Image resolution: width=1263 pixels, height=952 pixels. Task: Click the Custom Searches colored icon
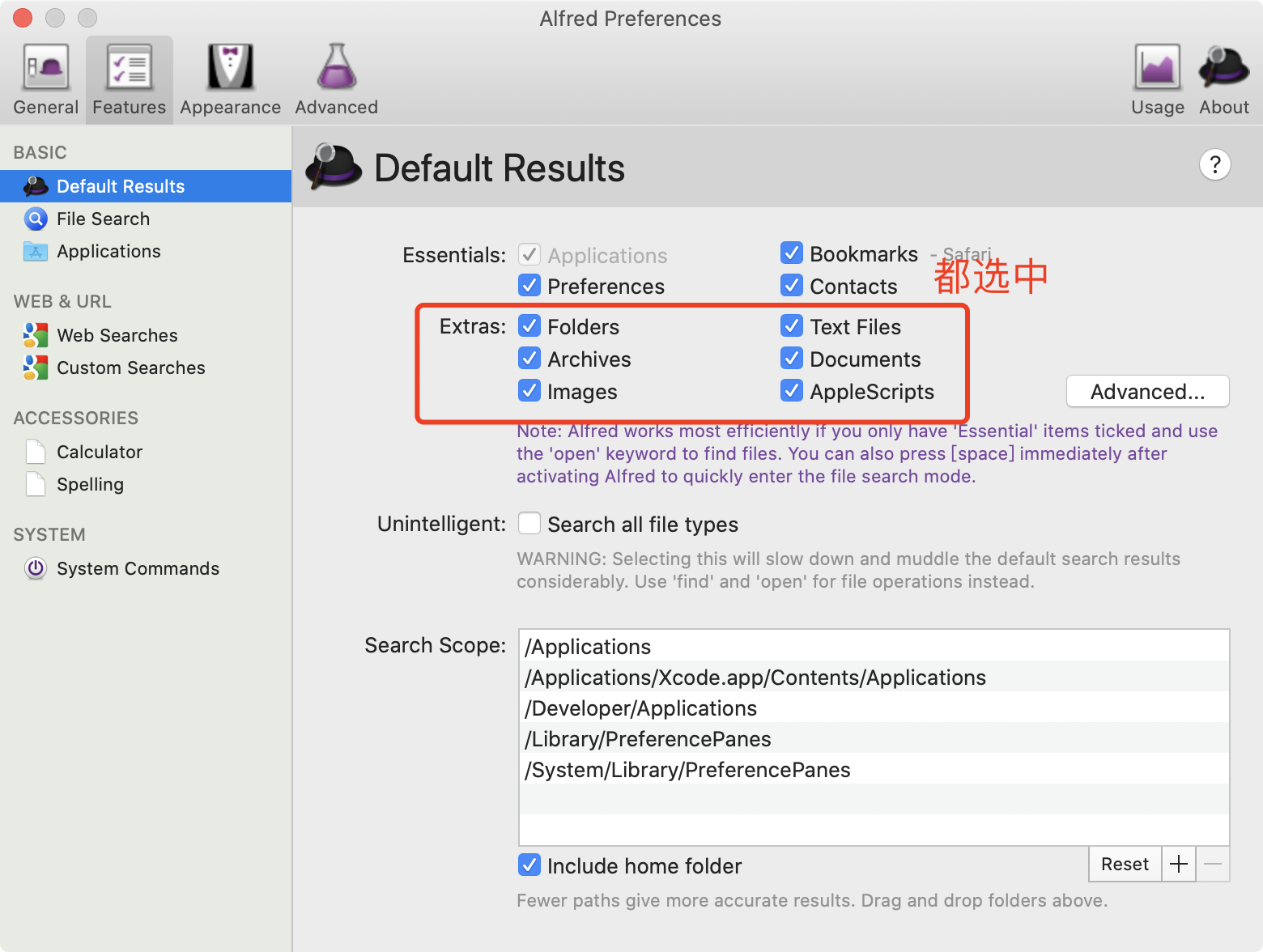pos(36,368)
